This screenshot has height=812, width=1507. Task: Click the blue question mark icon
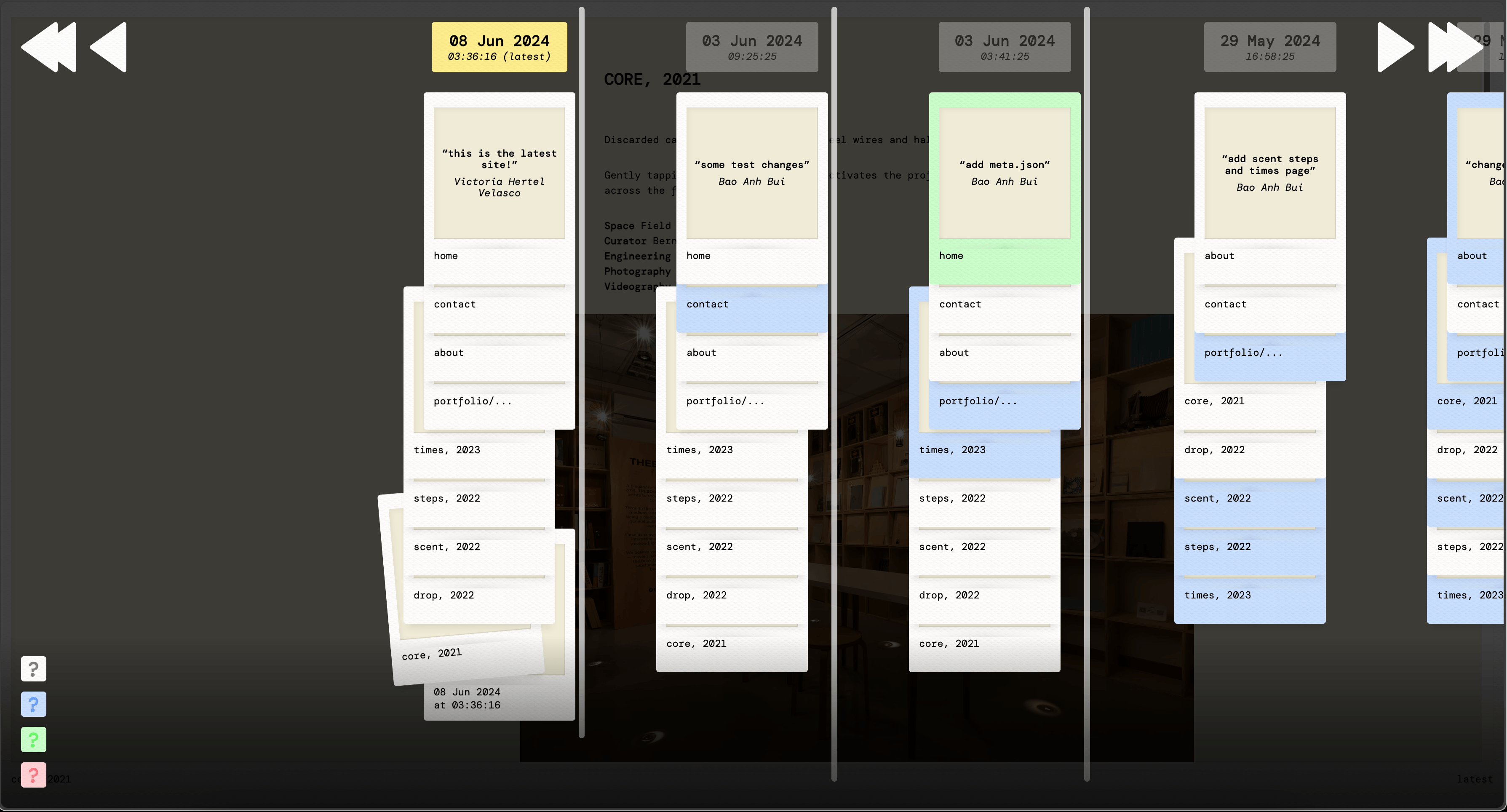[33, 705]
